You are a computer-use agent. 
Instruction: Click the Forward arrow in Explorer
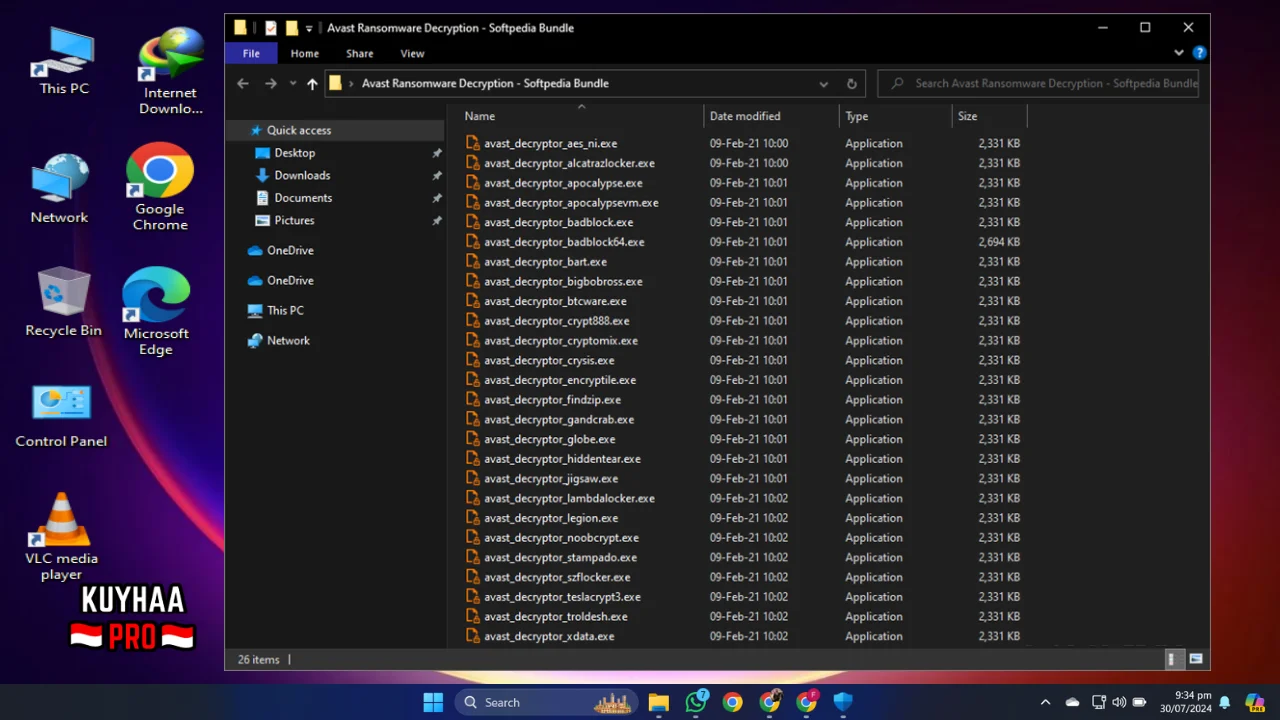[x=270, y=83]
